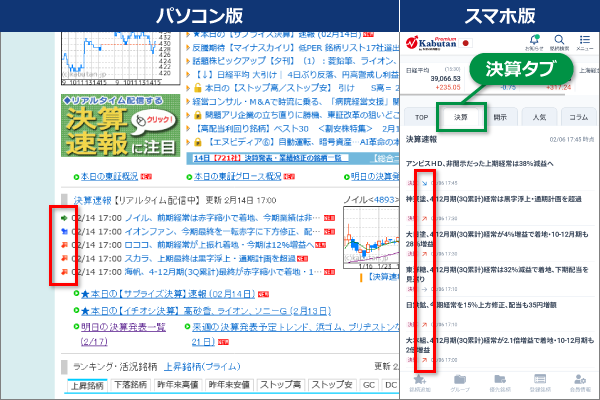Open the ロココ、前期経常が上振れ着地 headline

(220, 245)
